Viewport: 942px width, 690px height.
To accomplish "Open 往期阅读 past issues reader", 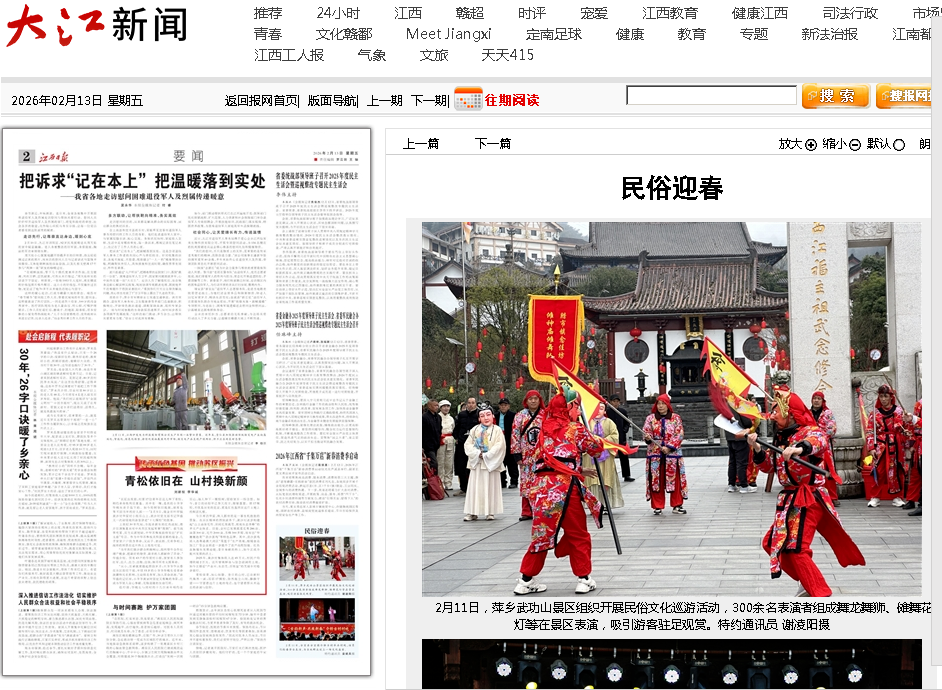I will pyautogui.click(x=512, y=100).
